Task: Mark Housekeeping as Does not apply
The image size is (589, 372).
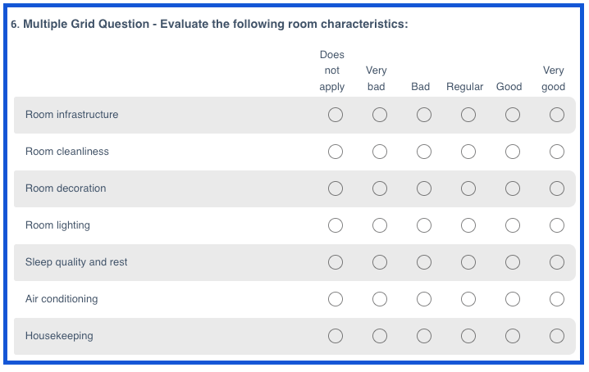Action: click(335, 336)
